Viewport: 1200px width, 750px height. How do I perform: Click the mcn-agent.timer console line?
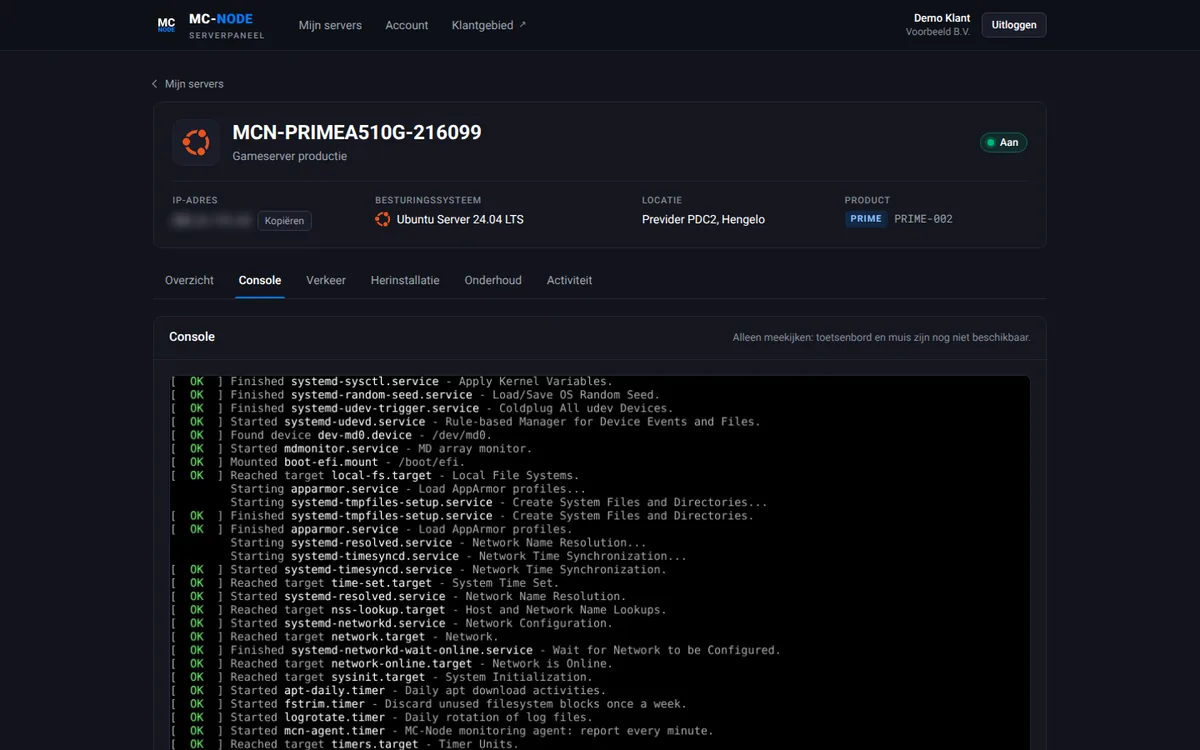pos(441,731)
